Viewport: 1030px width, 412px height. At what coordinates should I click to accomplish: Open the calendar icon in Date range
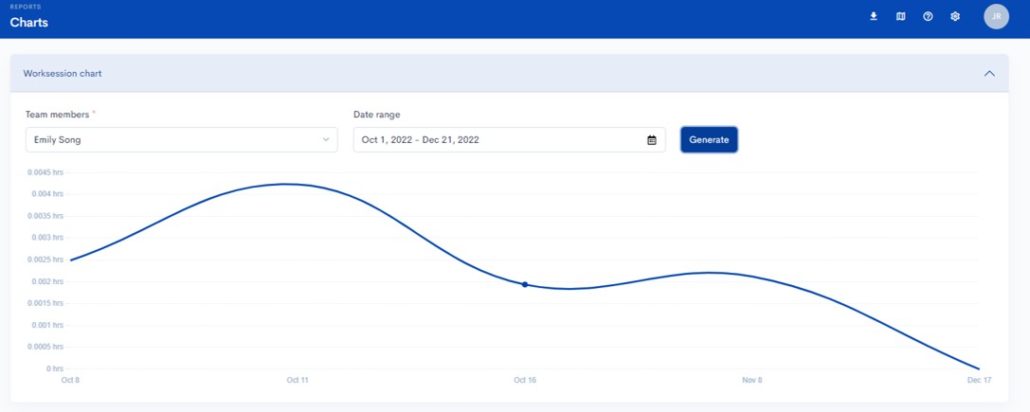(651, 140)
